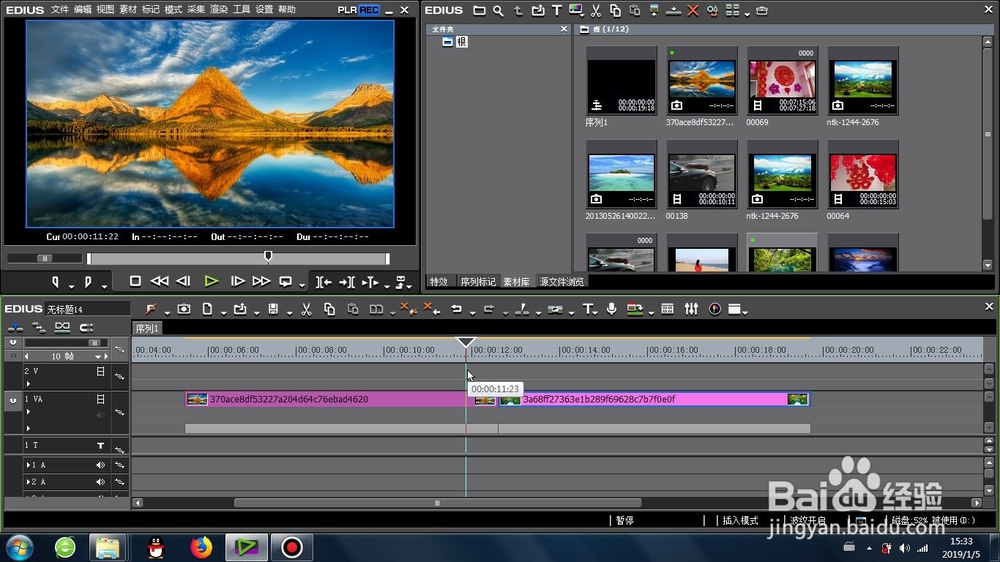Switch to the 源文件浏览 tab

pyautogui.click(x=561, y=281)
